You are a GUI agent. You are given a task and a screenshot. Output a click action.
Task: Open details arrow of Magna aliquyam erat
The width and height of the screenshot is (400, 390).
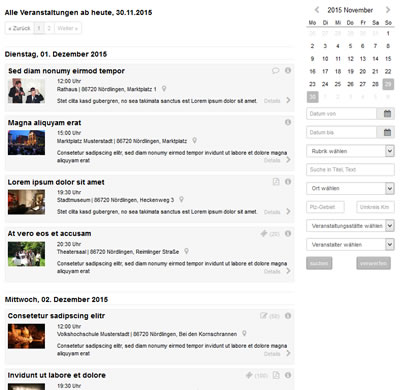[x=288, y=160]
